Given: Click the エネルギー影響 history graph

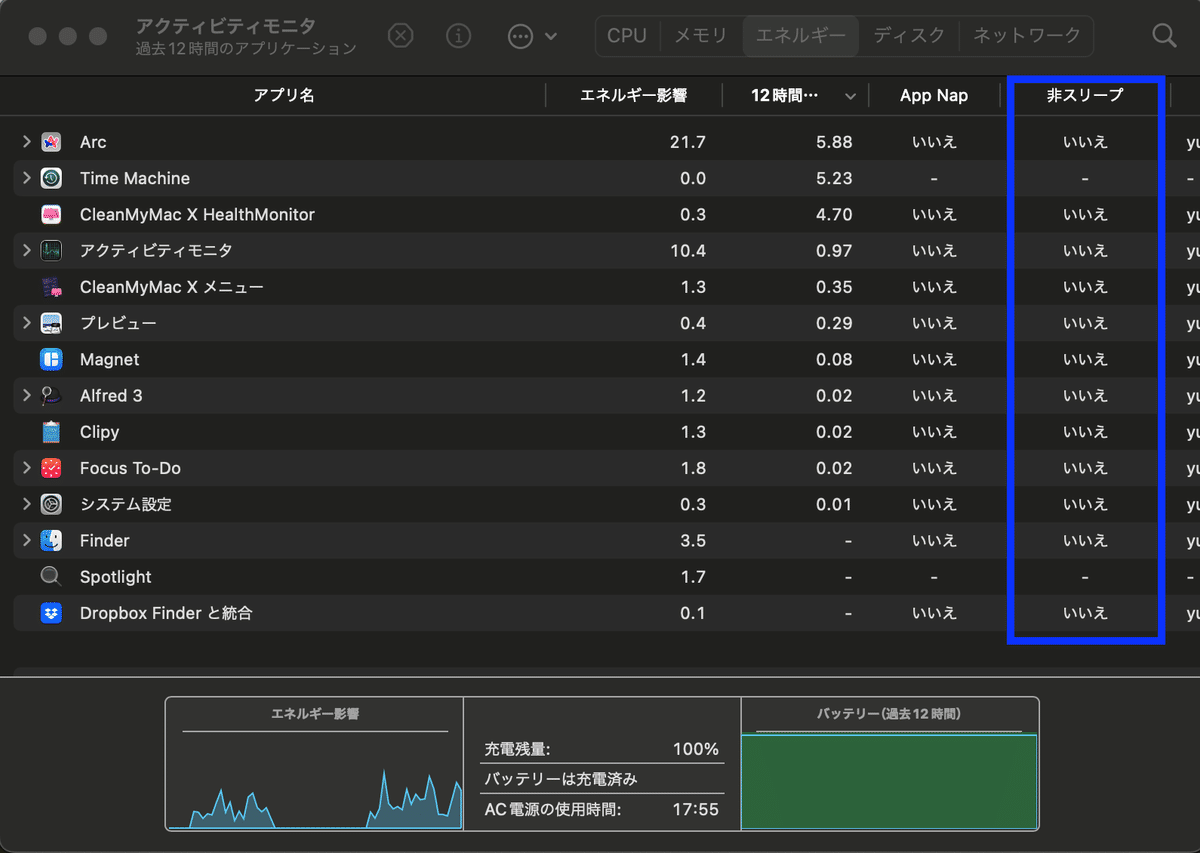Looking at the screenshot, I should (x=315, y=780).
